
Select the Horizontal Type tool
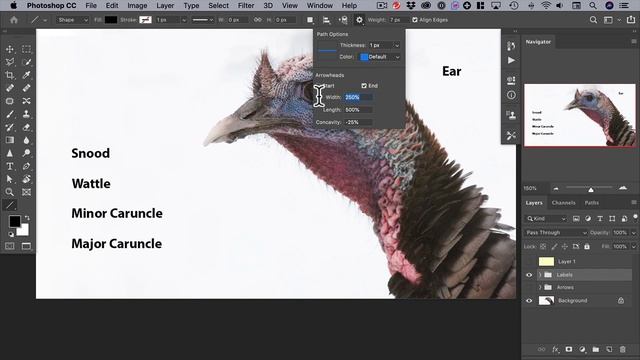coord(10,166)
